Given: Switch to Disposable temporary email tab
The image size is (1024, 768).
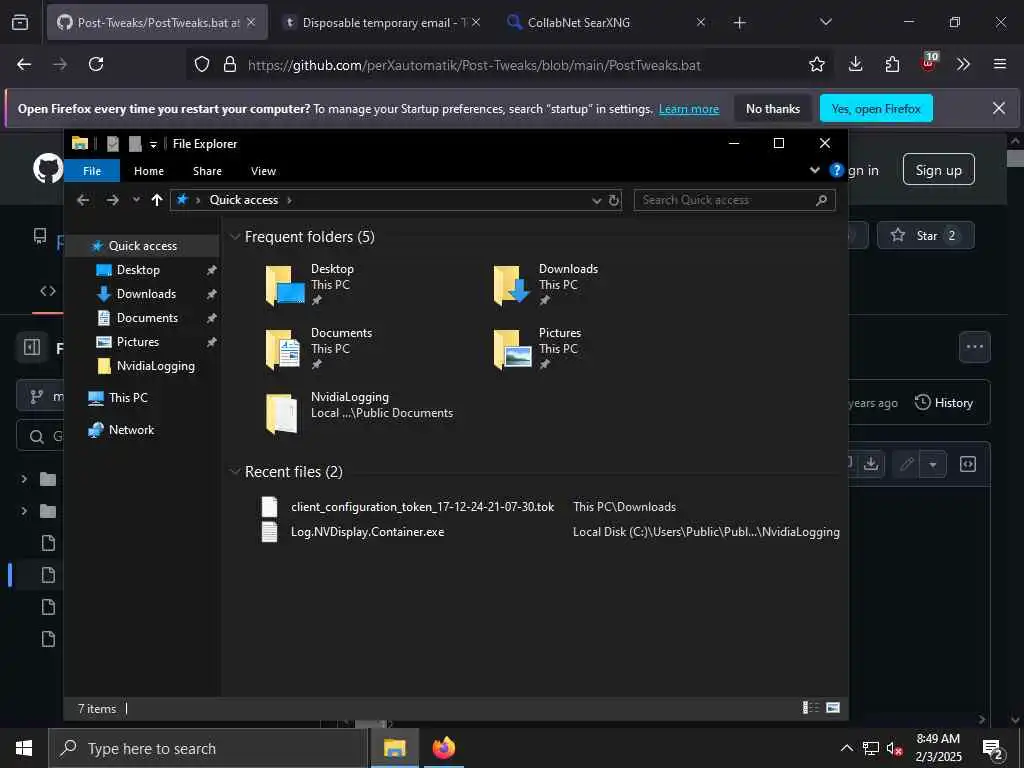Looking at the screenshot, I should point(382,22).
